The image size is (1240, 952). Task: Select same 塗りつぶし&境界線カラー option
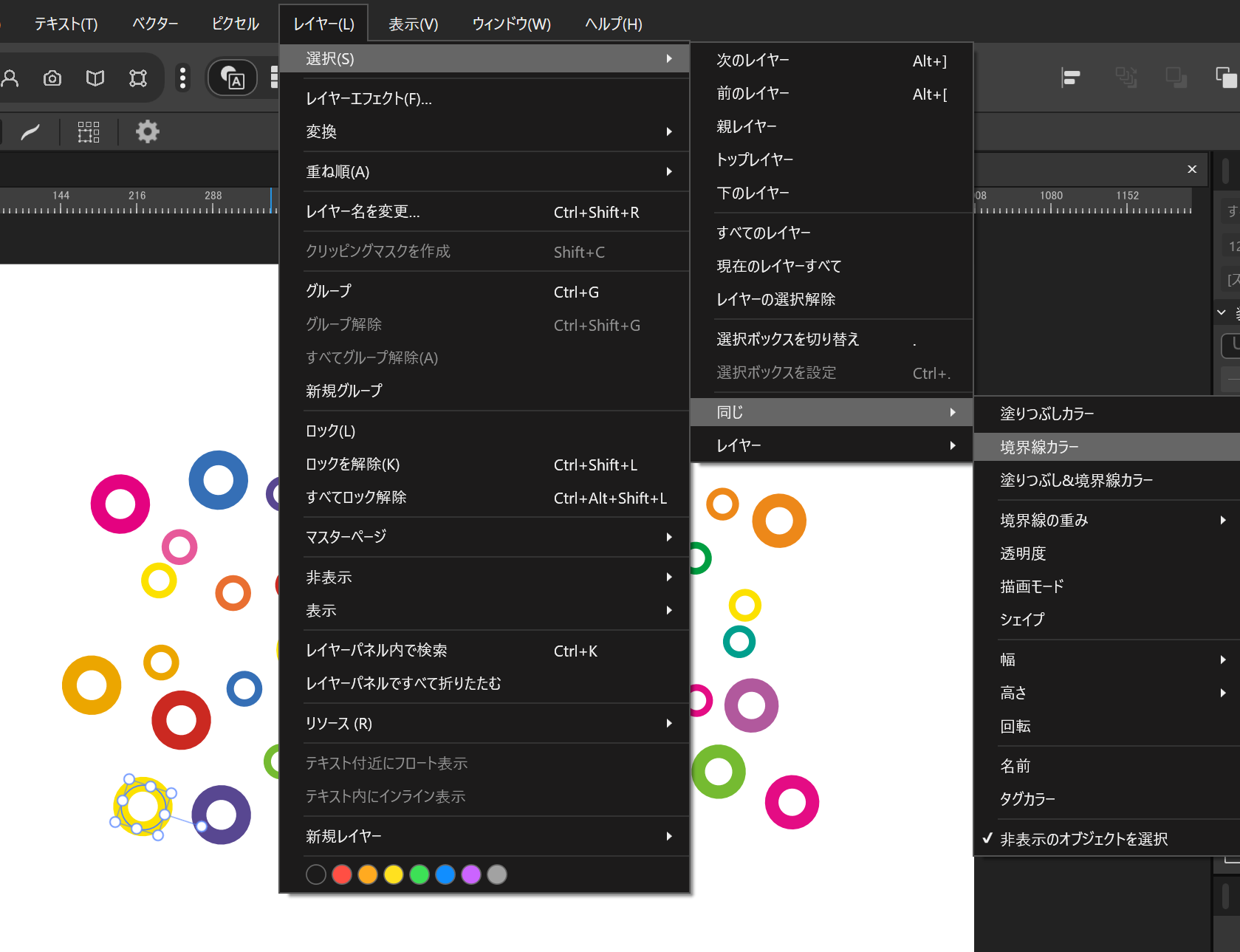tap(1106, 480)
